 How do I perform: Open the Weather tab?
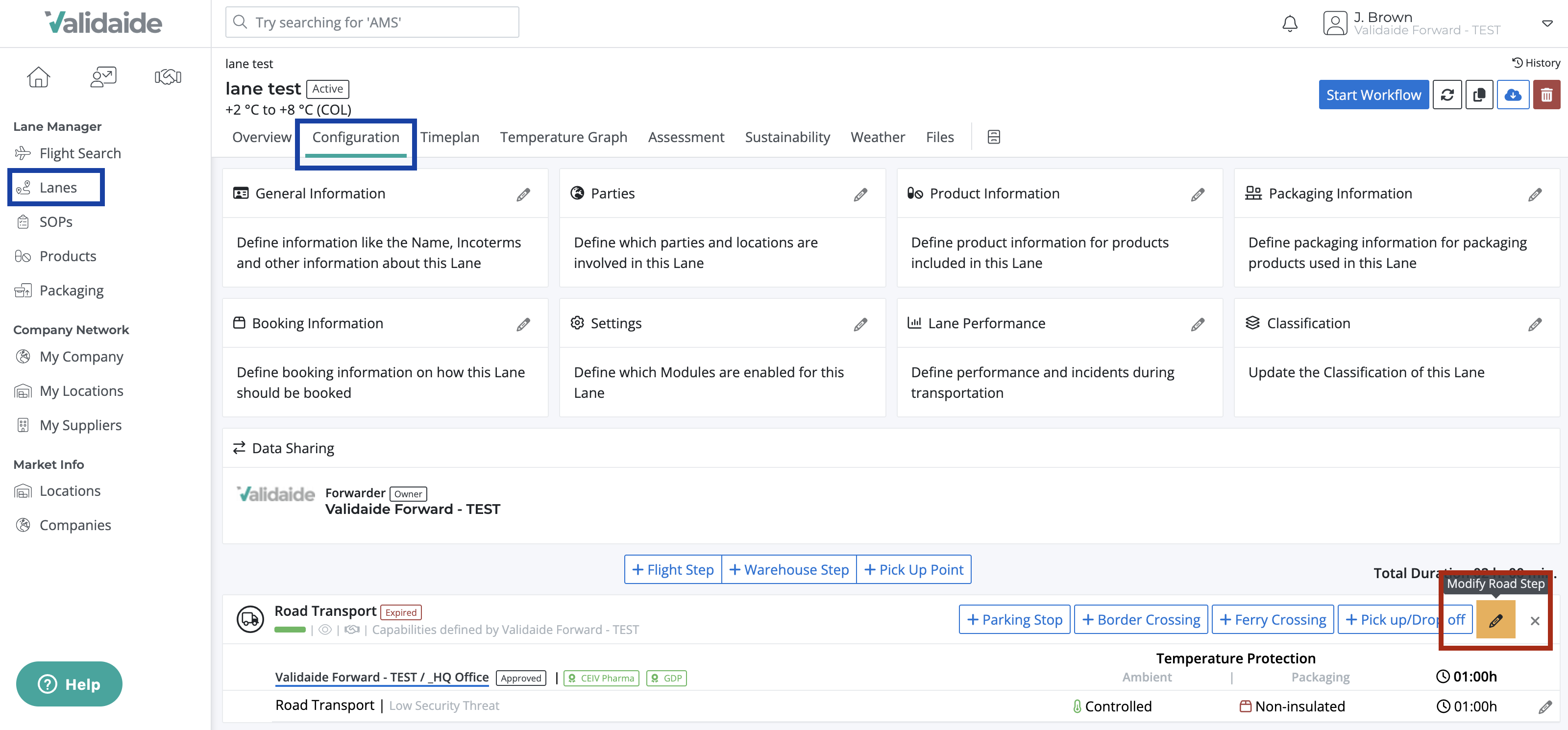[877, 138]
